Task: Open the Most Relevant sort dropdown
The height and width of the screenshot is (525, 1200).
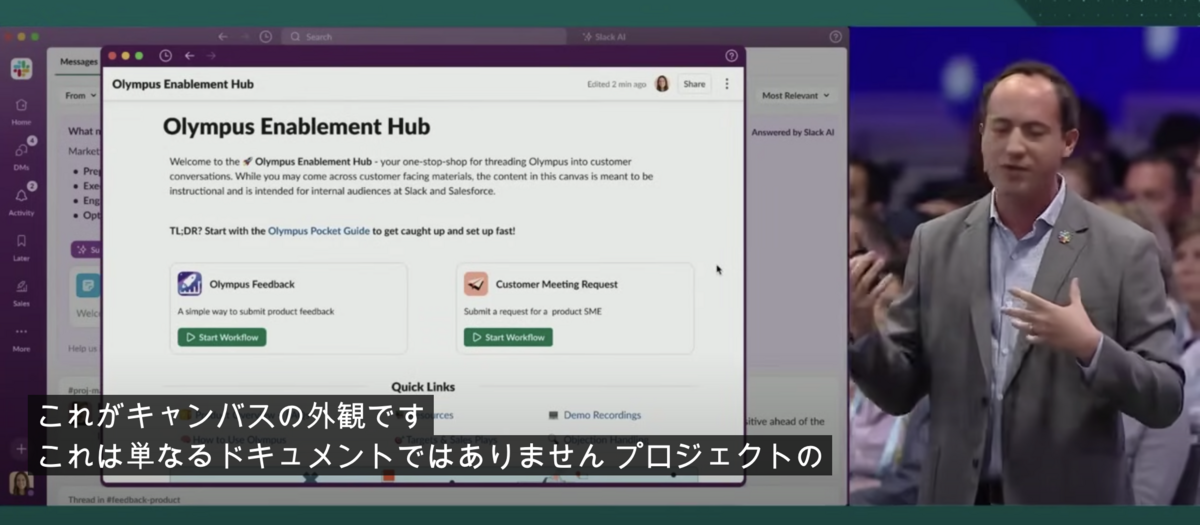Action: click(796, 96)
